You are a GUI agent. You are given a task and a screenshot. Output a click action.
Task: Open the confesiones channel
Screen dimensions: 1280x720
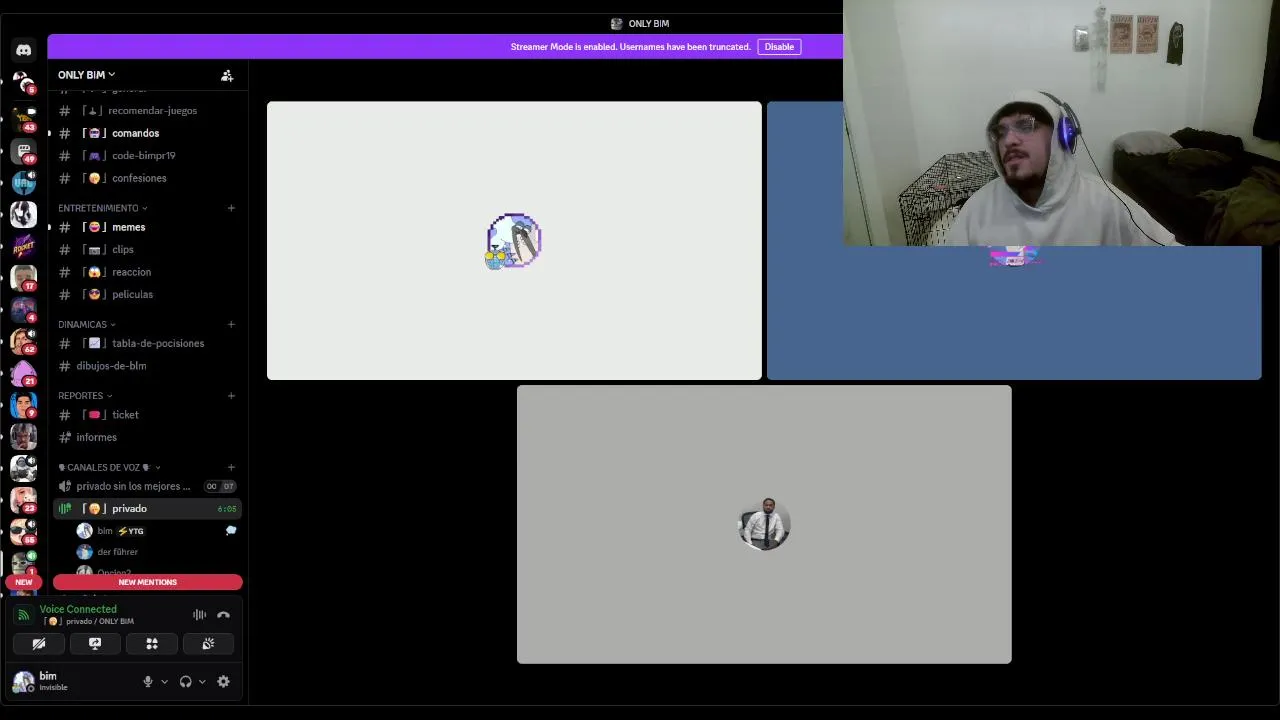(x=146, y=178)
